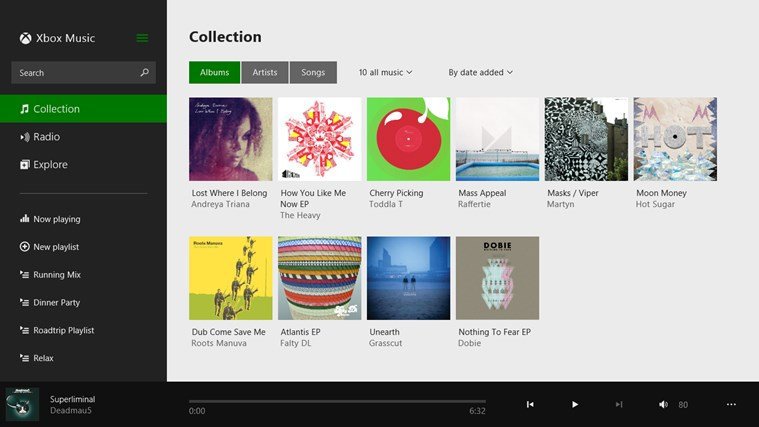Viewport: 759px width, 427px height.
Task: Click artist name Andreya Triana
Action: [220, 204]
